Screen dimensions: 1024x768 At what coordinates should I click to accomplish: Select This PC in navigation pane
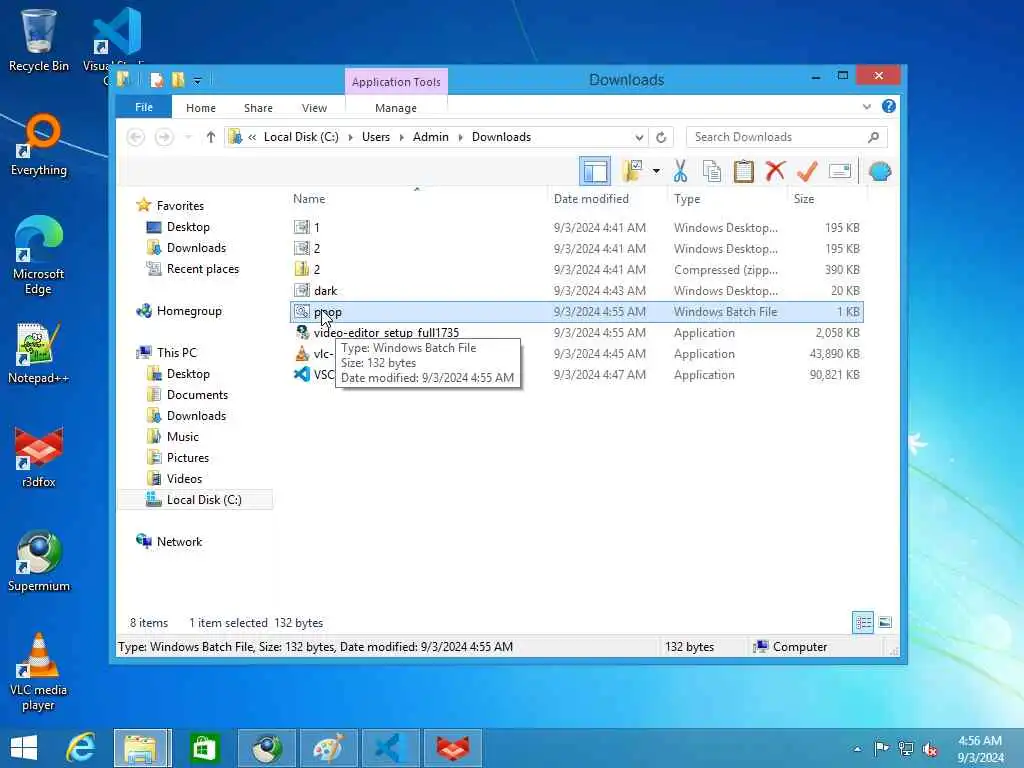click(x=176, y=353)
